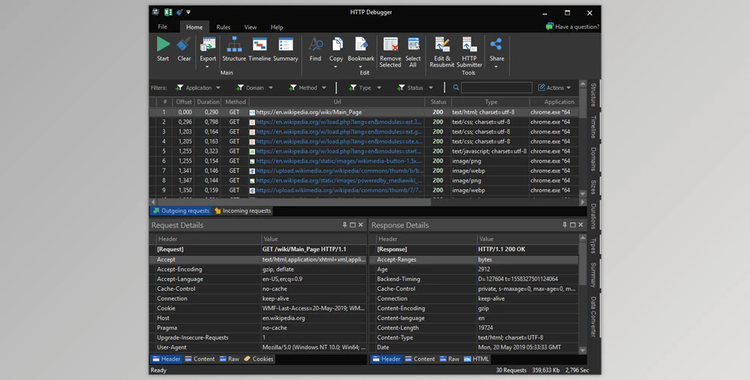
Task: Launch the HTTP Submitter tool
Action: [x=469, y=52]
